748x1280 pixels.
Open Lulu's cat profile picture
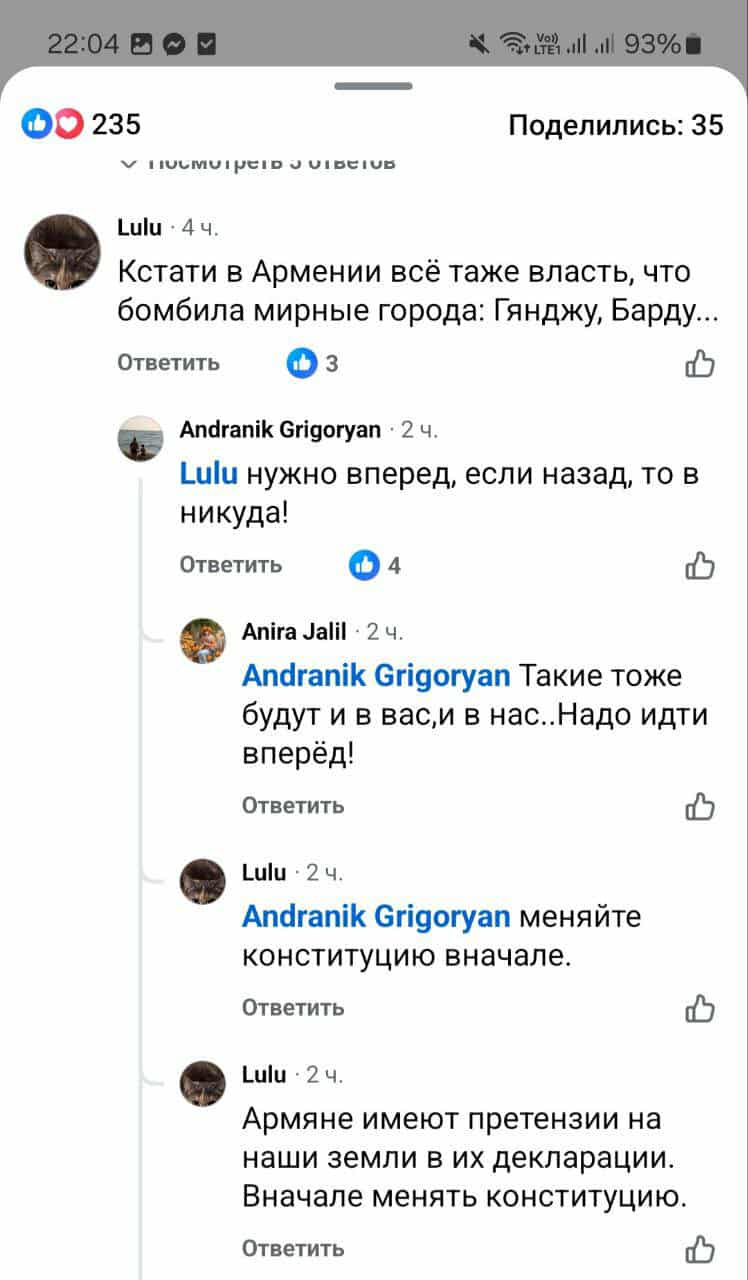click(62, 251)
